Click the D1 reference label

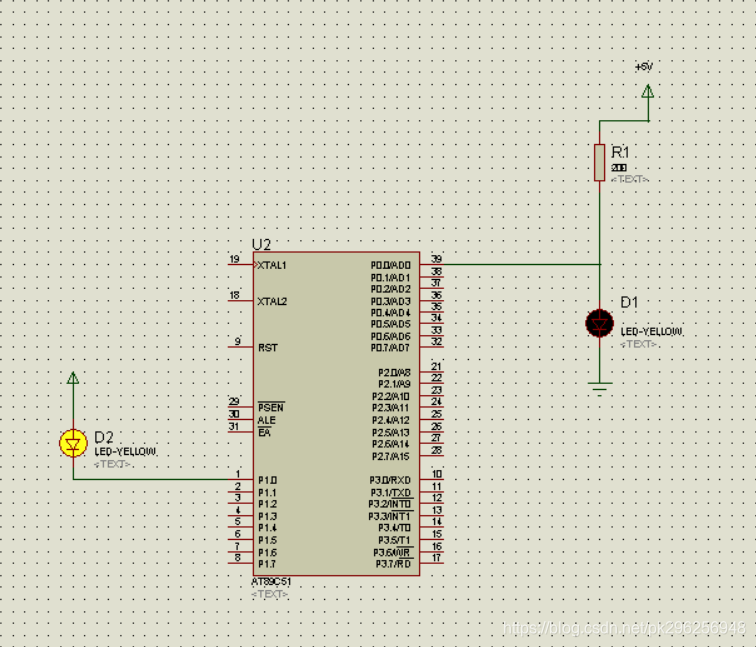point(629,303)
